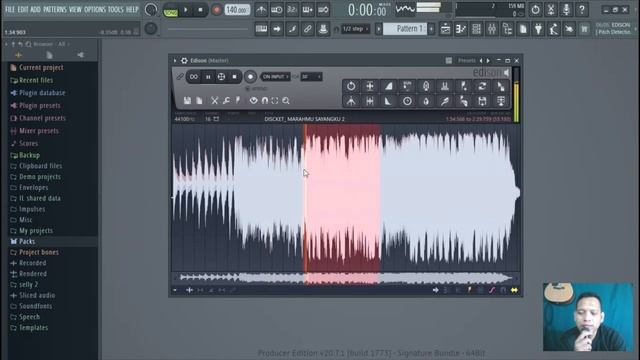Click the Edison scissors edit tool icon
The image size is (640, 360).
(x=214, y=100)
